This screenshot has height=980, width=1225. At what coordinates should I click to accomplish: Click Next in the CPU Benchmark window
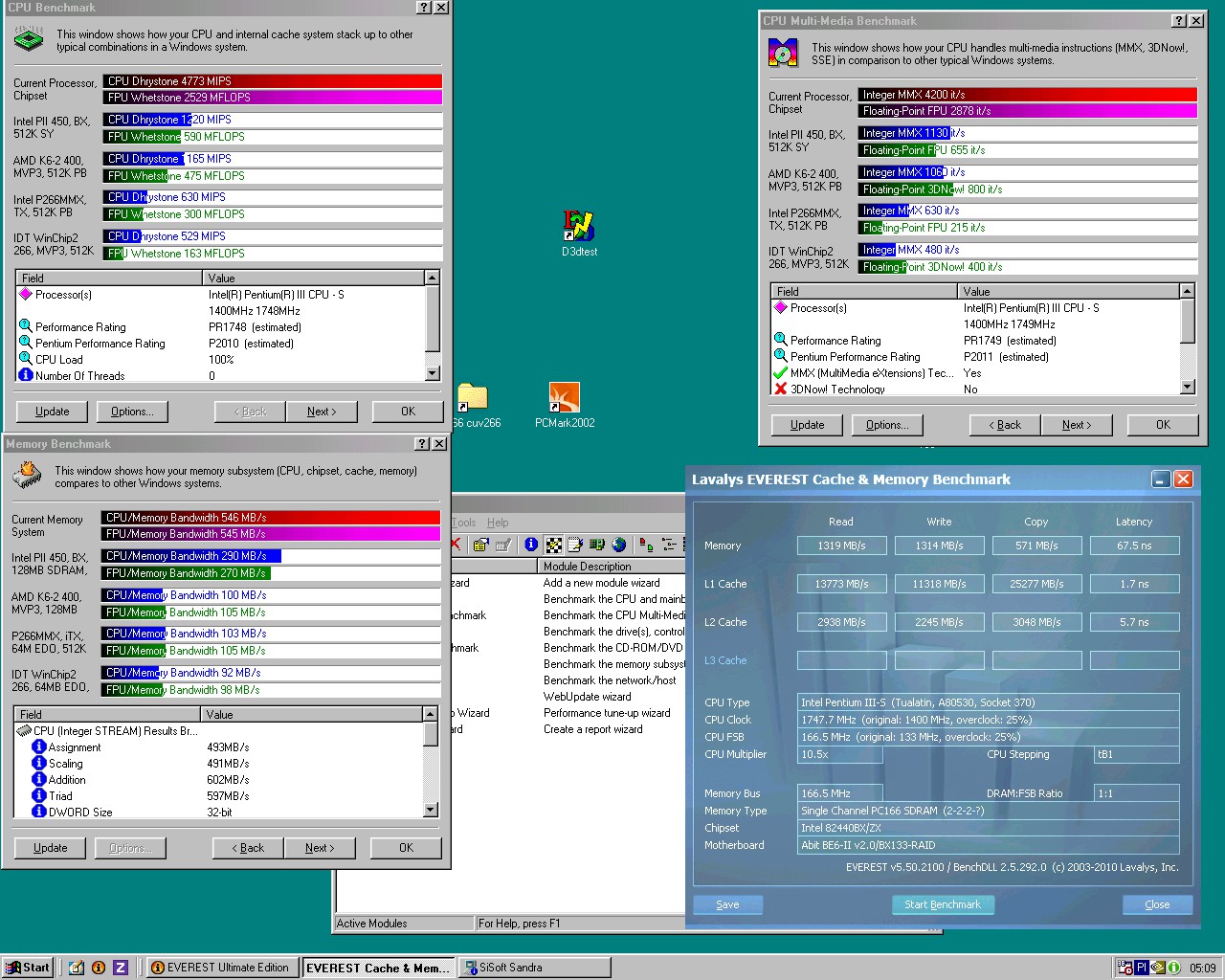point(322,412)
